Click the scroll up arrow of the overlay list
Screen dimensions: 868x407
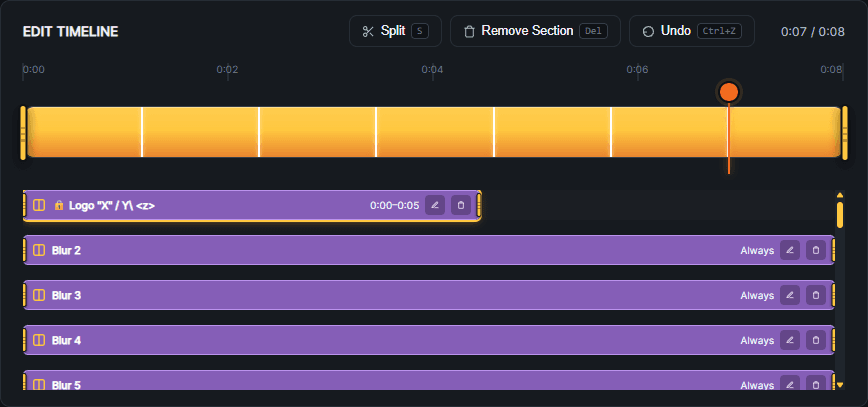click(840, 195)
